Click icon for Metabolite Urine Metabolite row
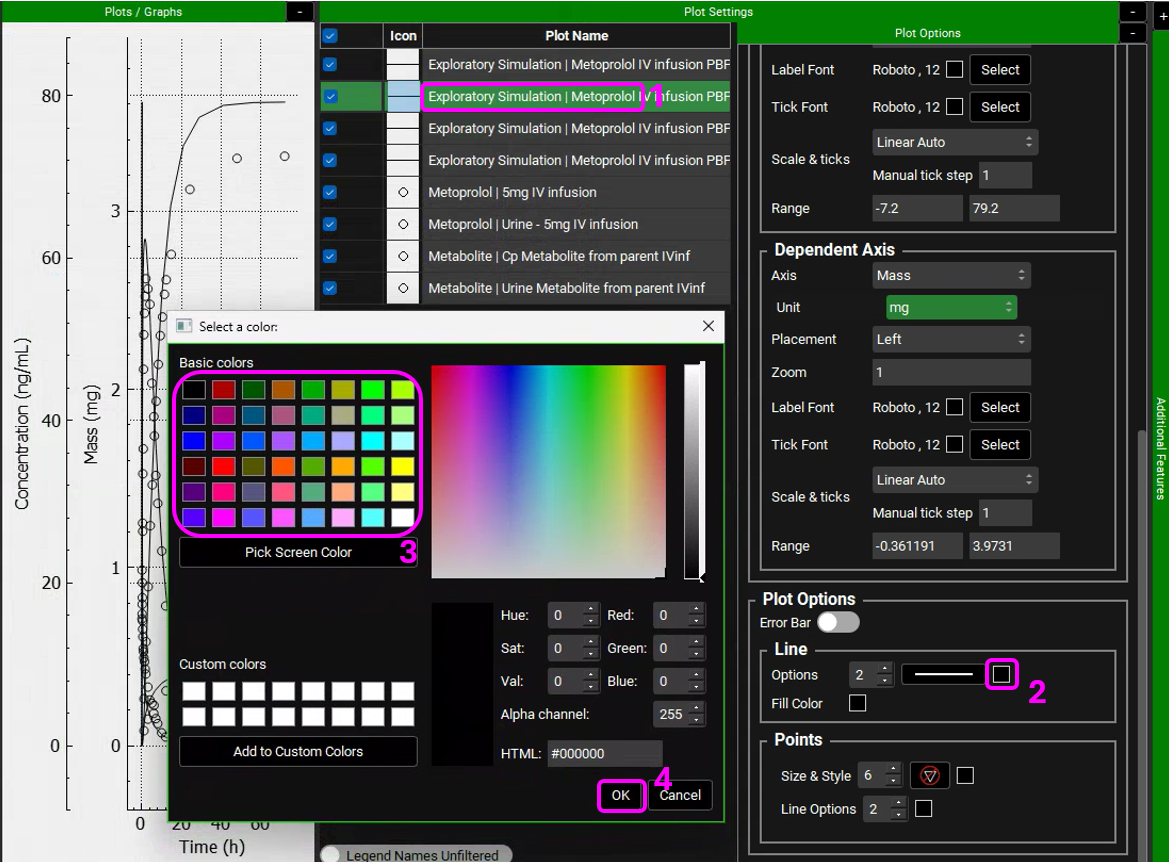Image resolution: width=1169 pixels, height=862 pixels. pyautogui.click(x=403, y=288)
